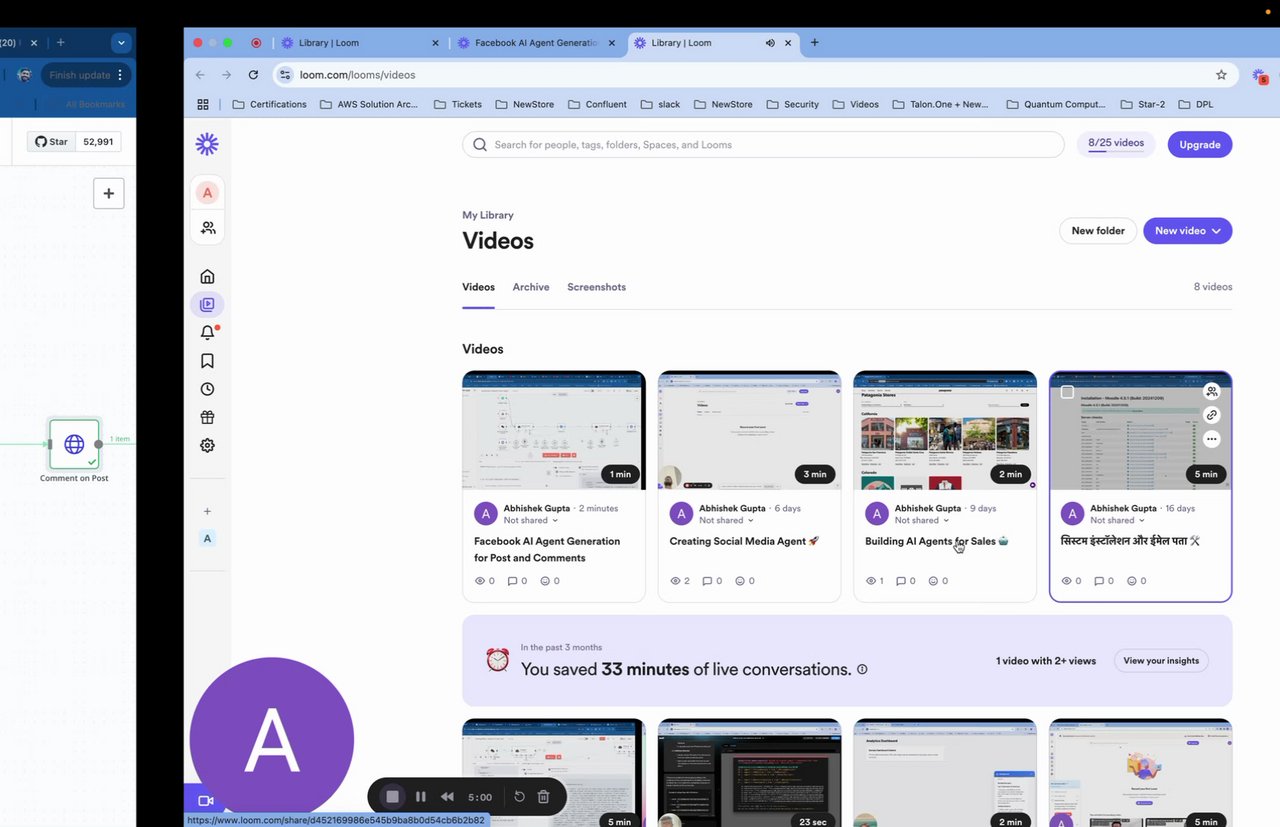Viewport: 1280px width, 827px height.
Task: Select 'Comment on Post' node in left window
Action: click(74, 444)
